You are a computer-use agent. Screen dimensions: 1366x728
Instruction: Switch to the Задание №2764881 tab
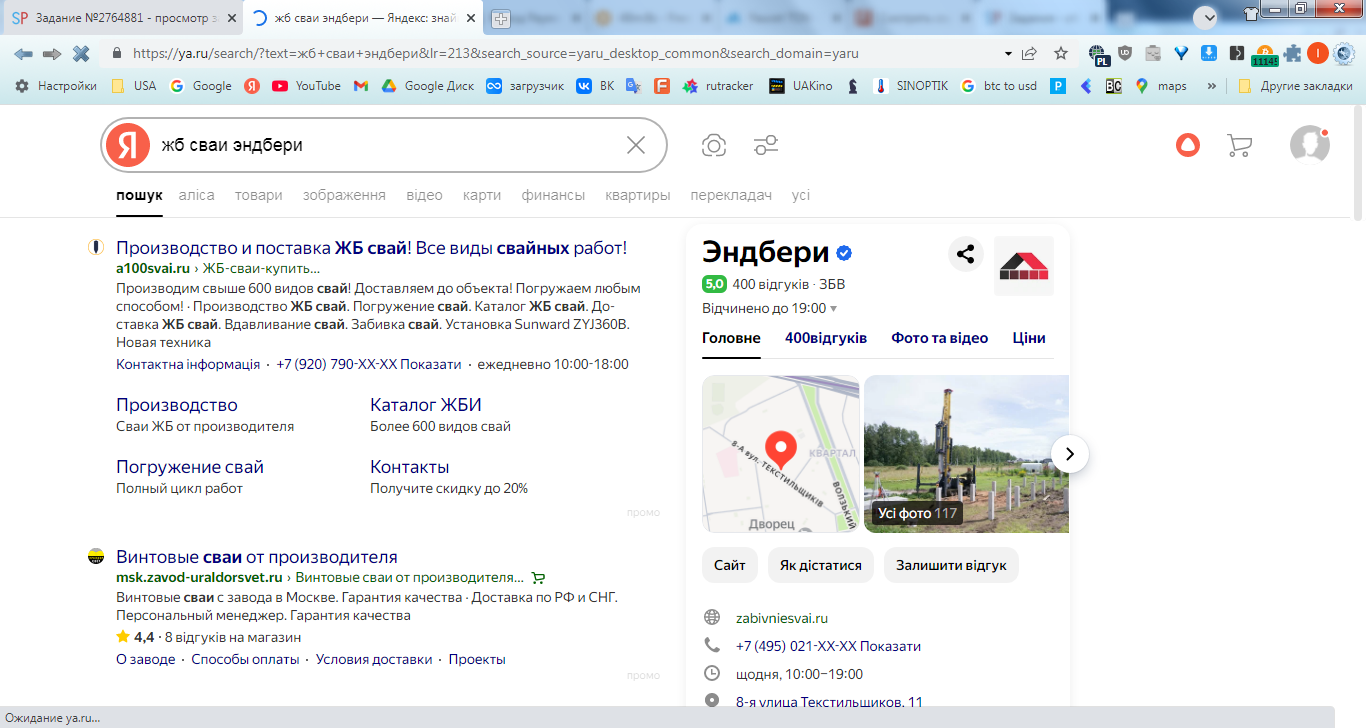[x=122, y=18]
